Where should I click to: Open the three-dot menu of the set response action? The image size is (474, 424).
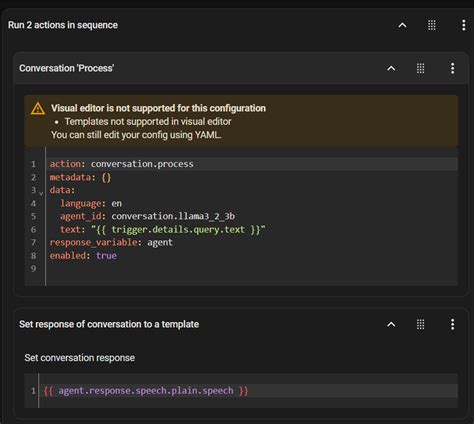click(452, 324)
